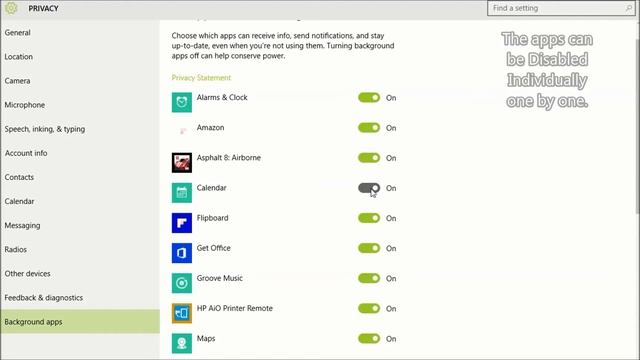
Task: Click the Flipboard app icon
Action: 182,223
